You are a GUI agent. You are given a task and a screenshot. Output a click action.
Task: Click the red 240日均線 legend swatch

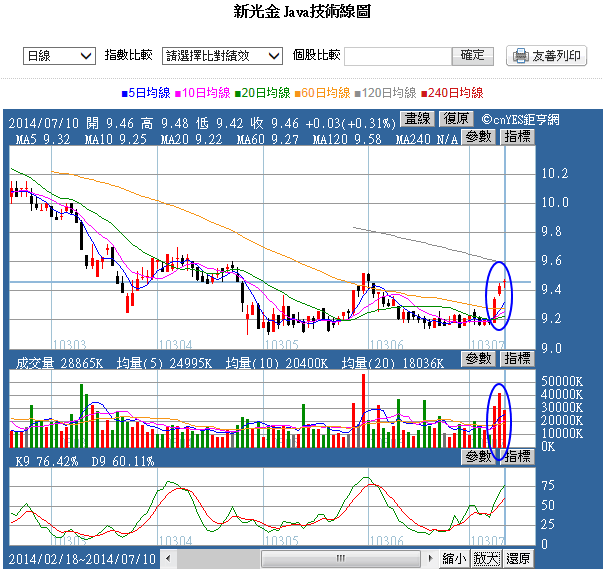click(x=424, y=93)
